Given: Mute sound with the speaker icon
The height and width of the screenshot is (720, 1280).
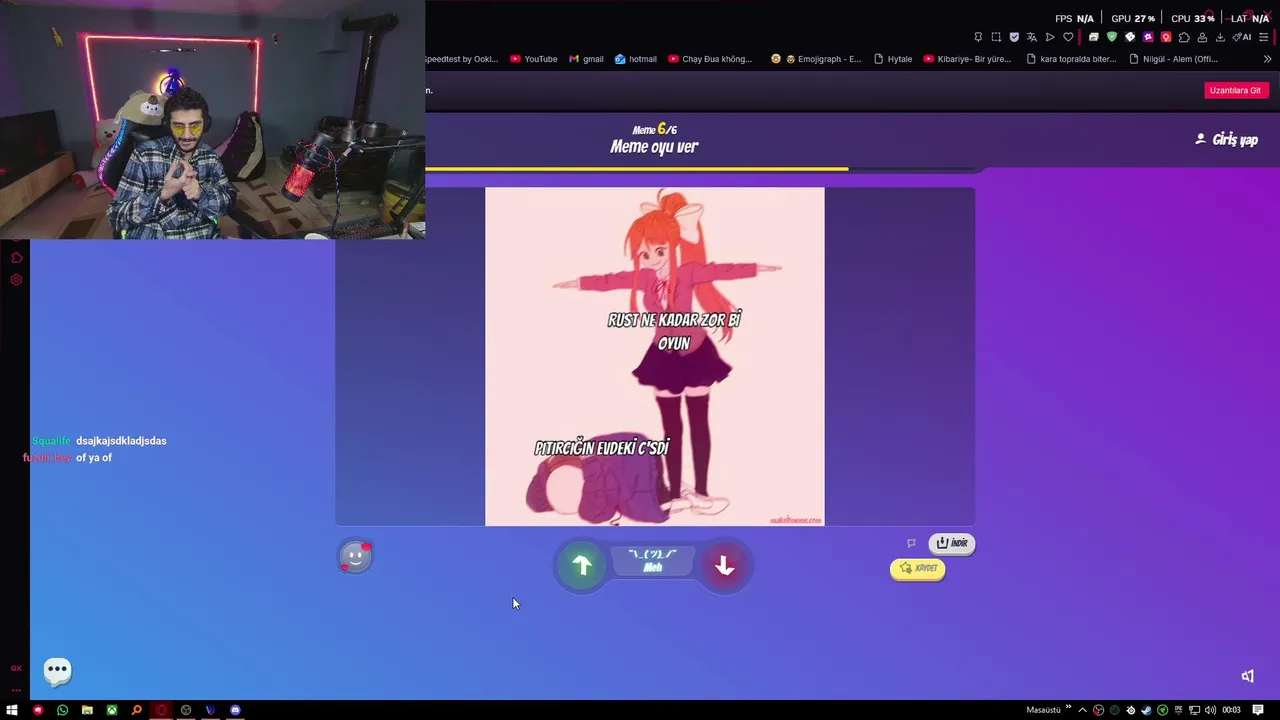Looking at the screenshot, I should (x=1247, y=676).
